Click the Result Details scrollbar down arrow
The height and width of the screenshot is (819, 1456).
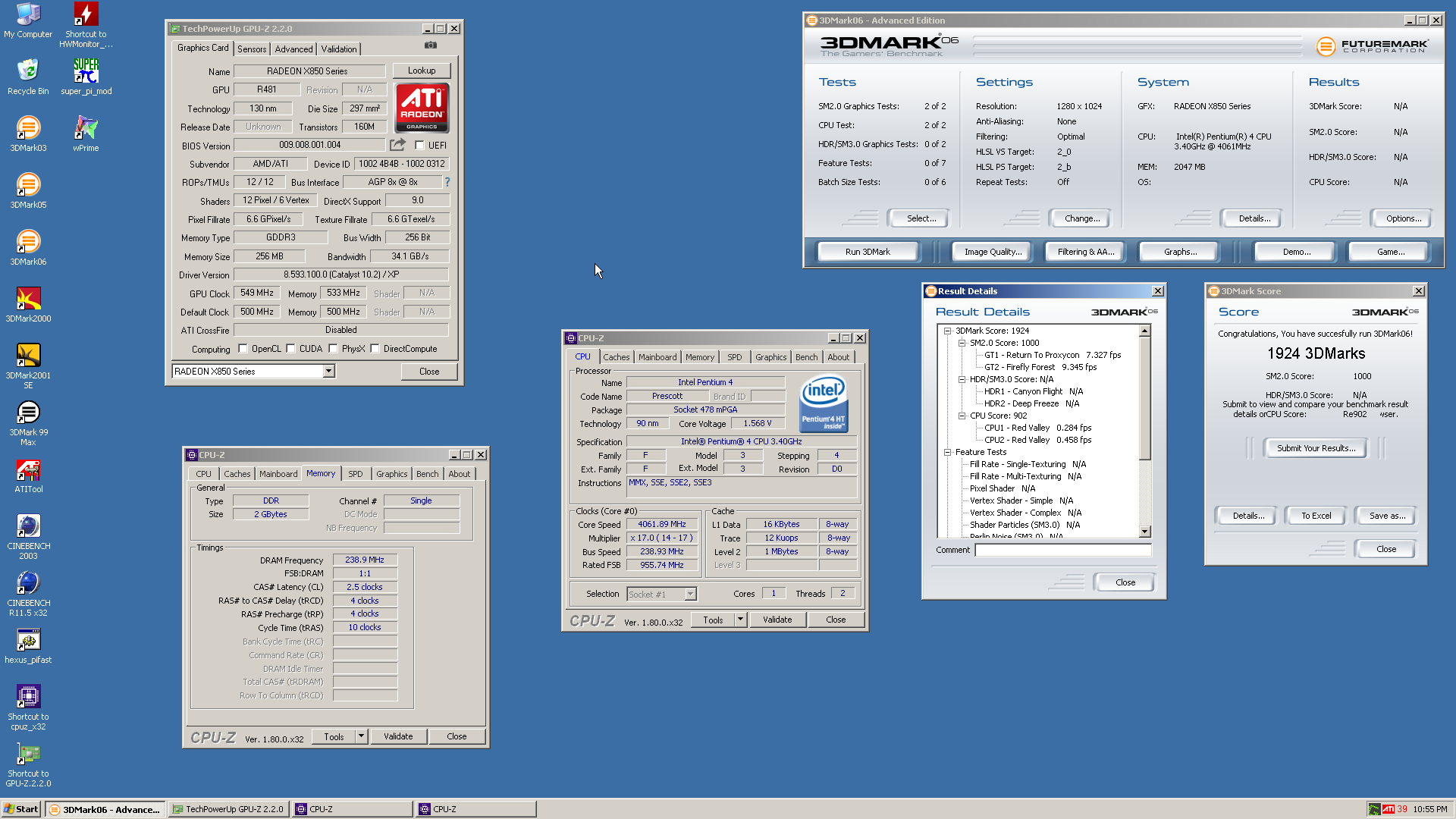tap(1145, 532)
